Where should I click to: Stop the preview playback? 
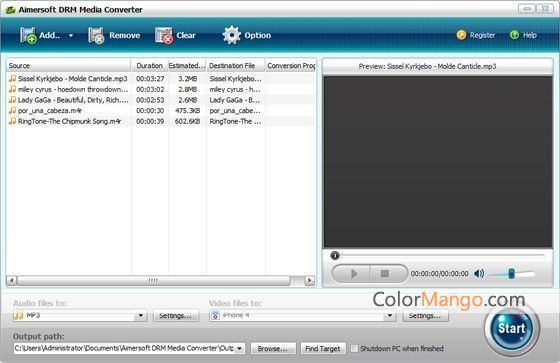coord(385,274)
